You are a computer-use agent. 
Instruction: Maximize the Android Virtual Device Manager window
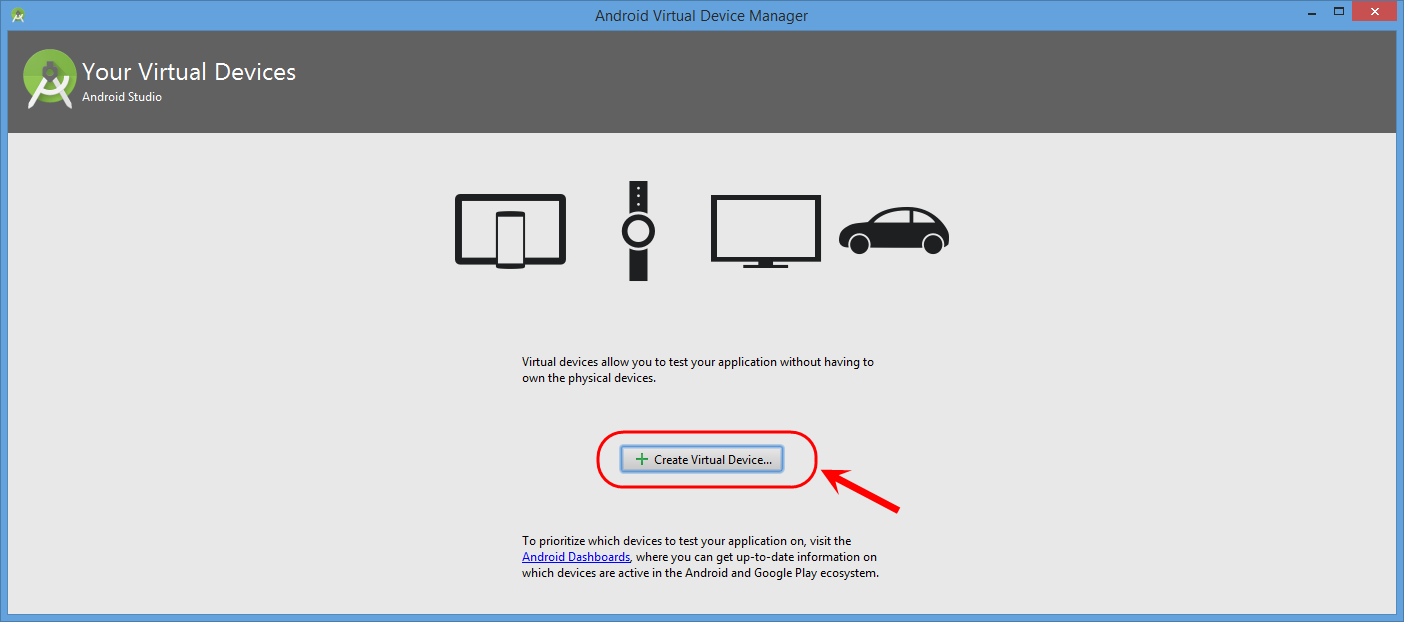point(1338,12)
